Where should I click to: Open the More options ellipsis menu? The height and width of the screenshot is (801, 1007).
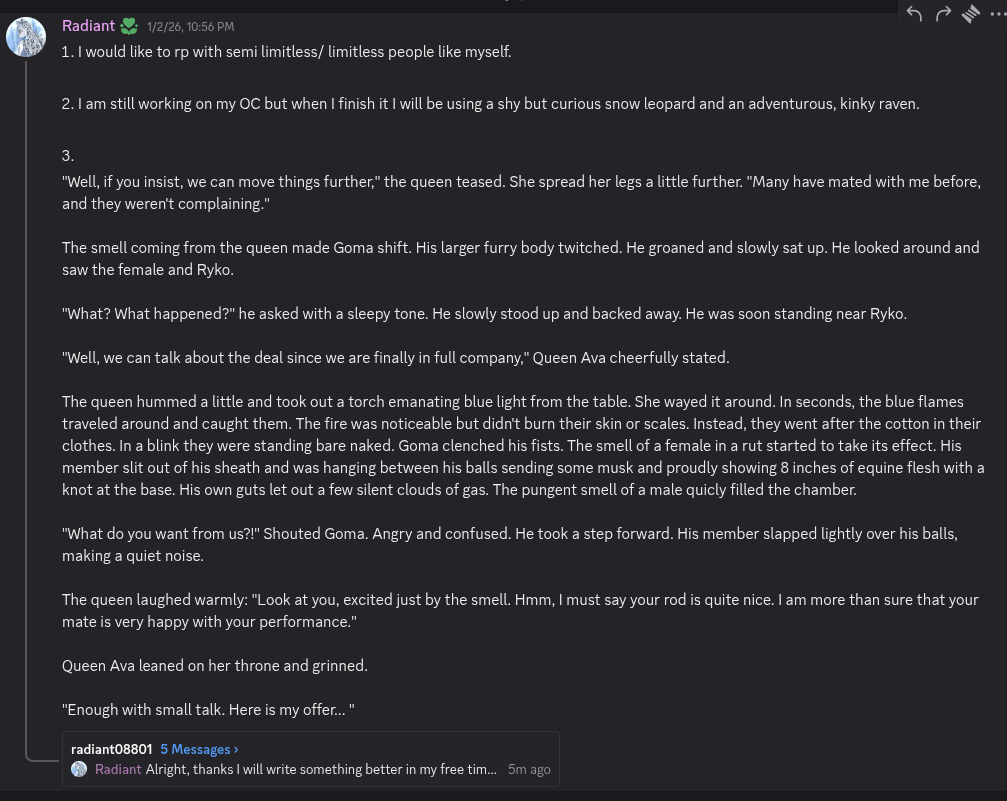click(996, 14)
